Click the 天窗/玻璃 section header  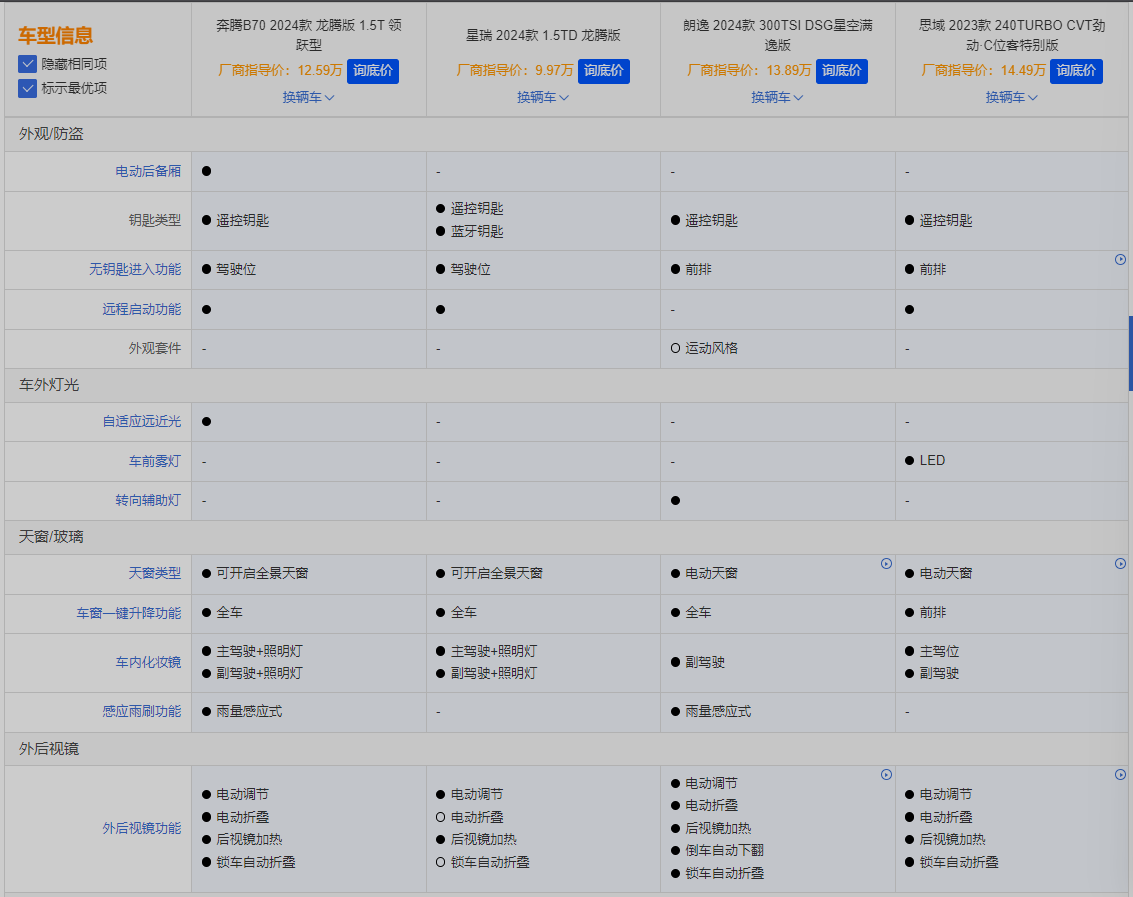(51, 537)
